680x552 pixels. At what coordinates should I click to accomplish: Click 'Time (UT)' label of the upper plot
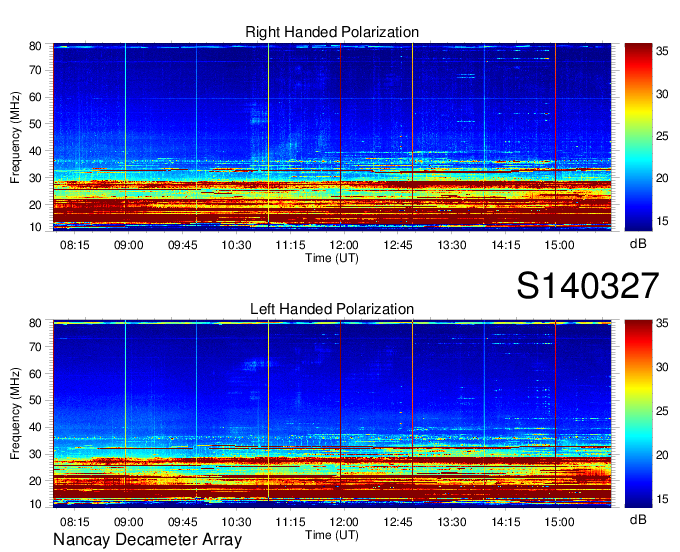(332, 258)
